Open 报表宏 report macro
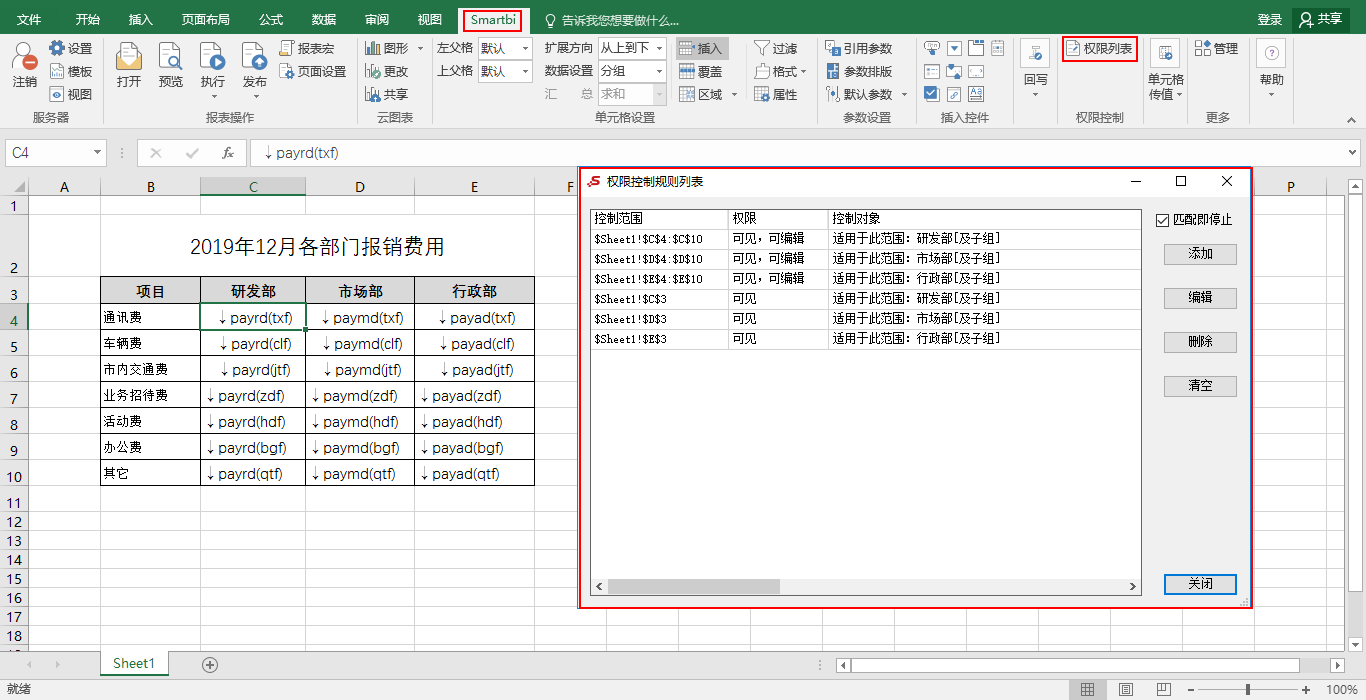 (x=307, y=48)
